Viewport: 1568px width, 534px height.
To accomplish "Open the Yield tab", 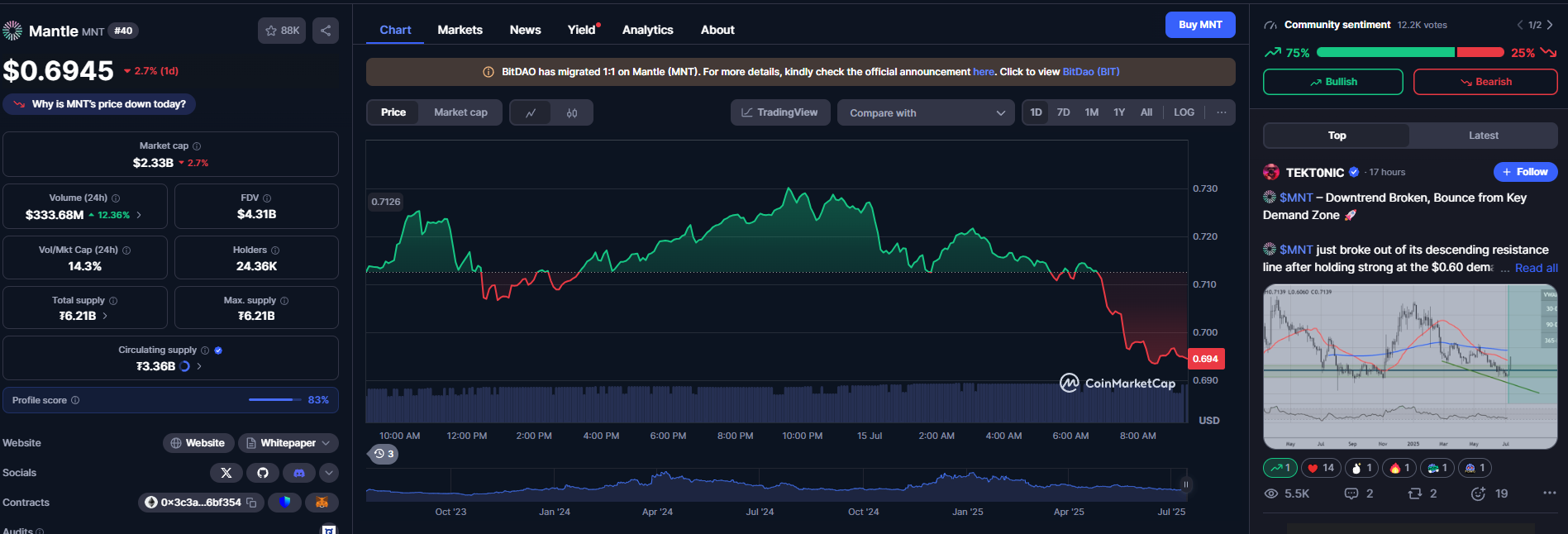I will point(584,30).
